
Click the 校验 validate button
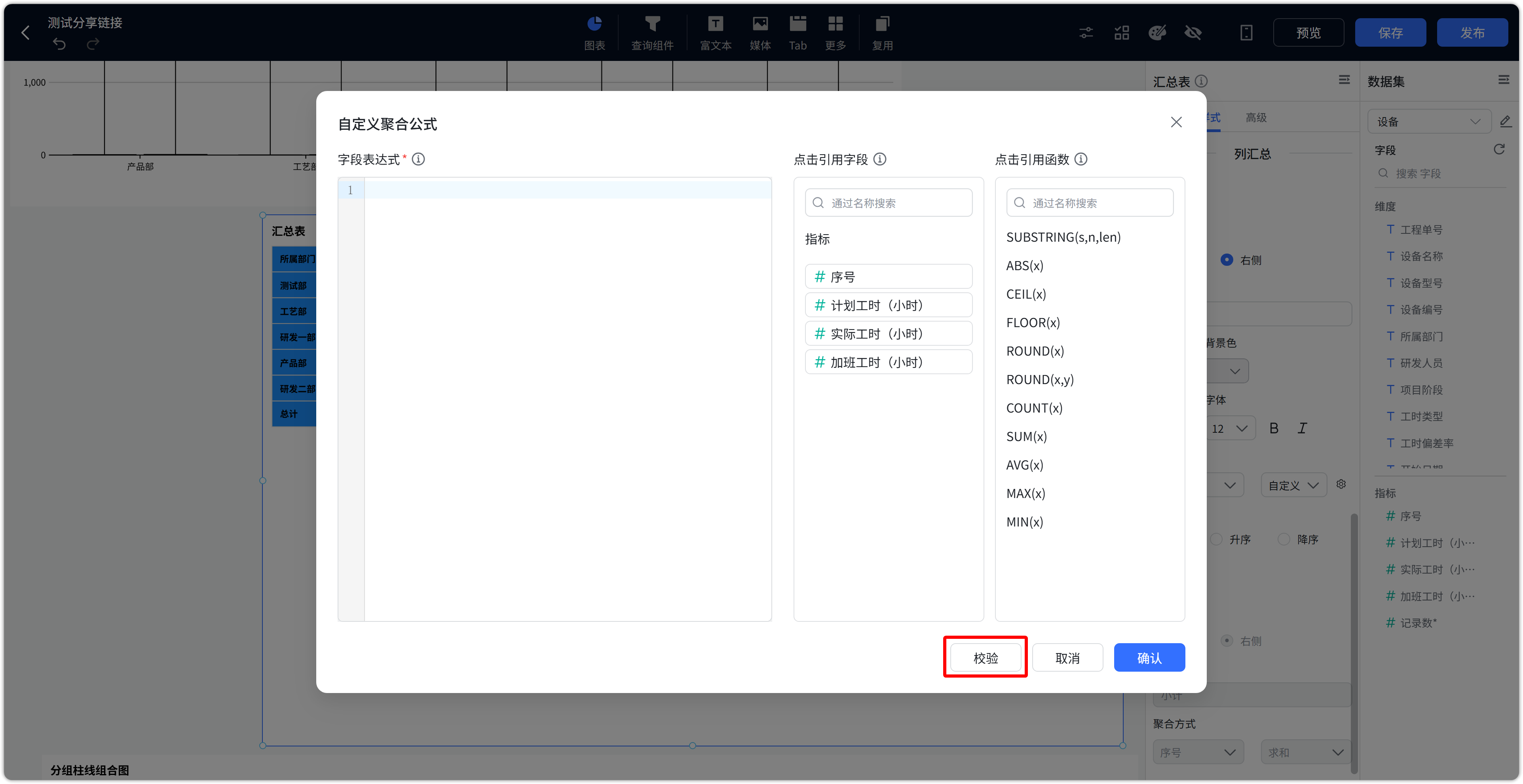pos(985,657)
